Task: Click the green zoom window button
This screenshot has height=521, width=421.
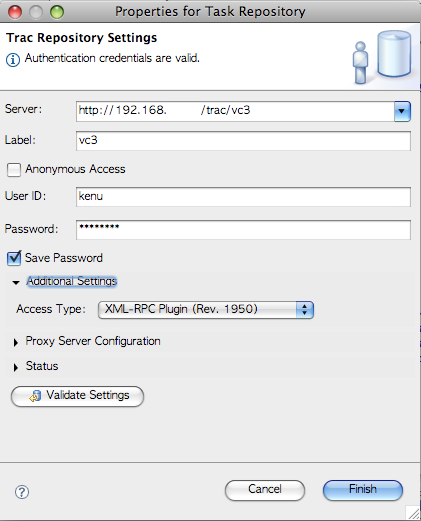Action: pos(57,12)
